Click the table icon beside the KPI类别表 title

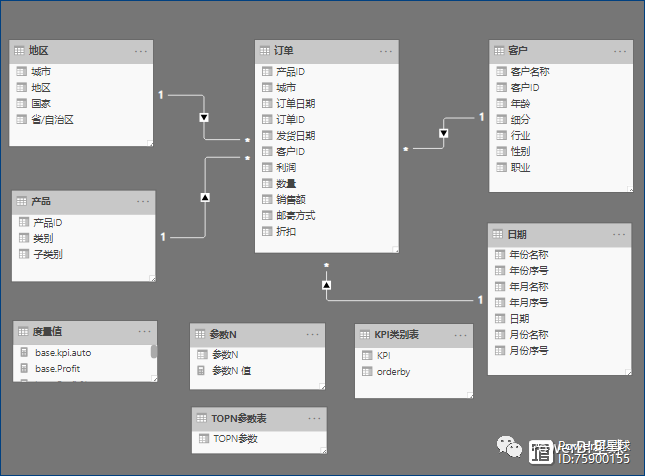coord(365,334)
